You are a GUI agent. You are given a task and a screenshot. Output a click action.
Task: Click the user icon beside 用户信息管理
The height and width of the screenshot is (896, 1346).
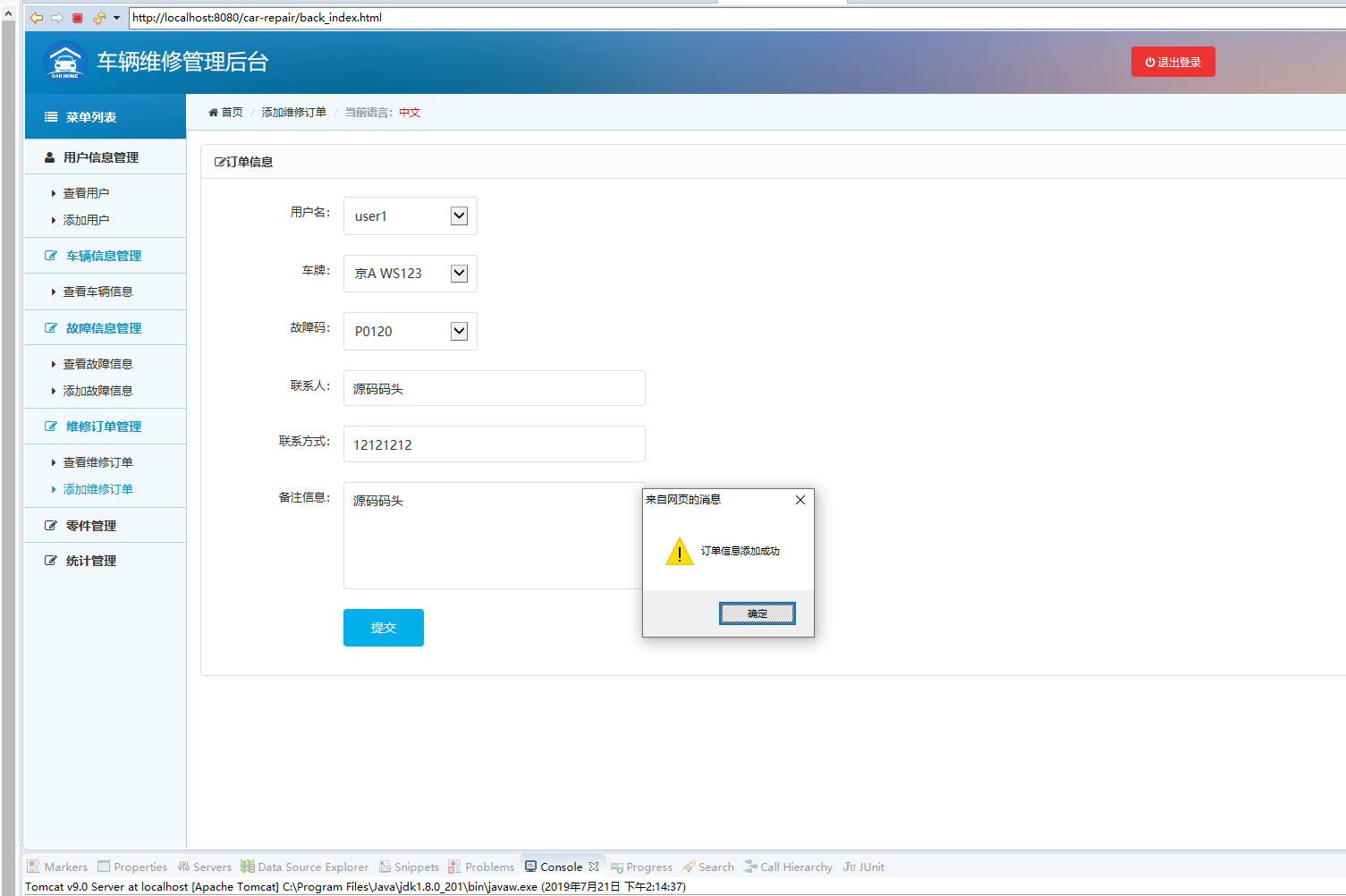pos(50,157)
